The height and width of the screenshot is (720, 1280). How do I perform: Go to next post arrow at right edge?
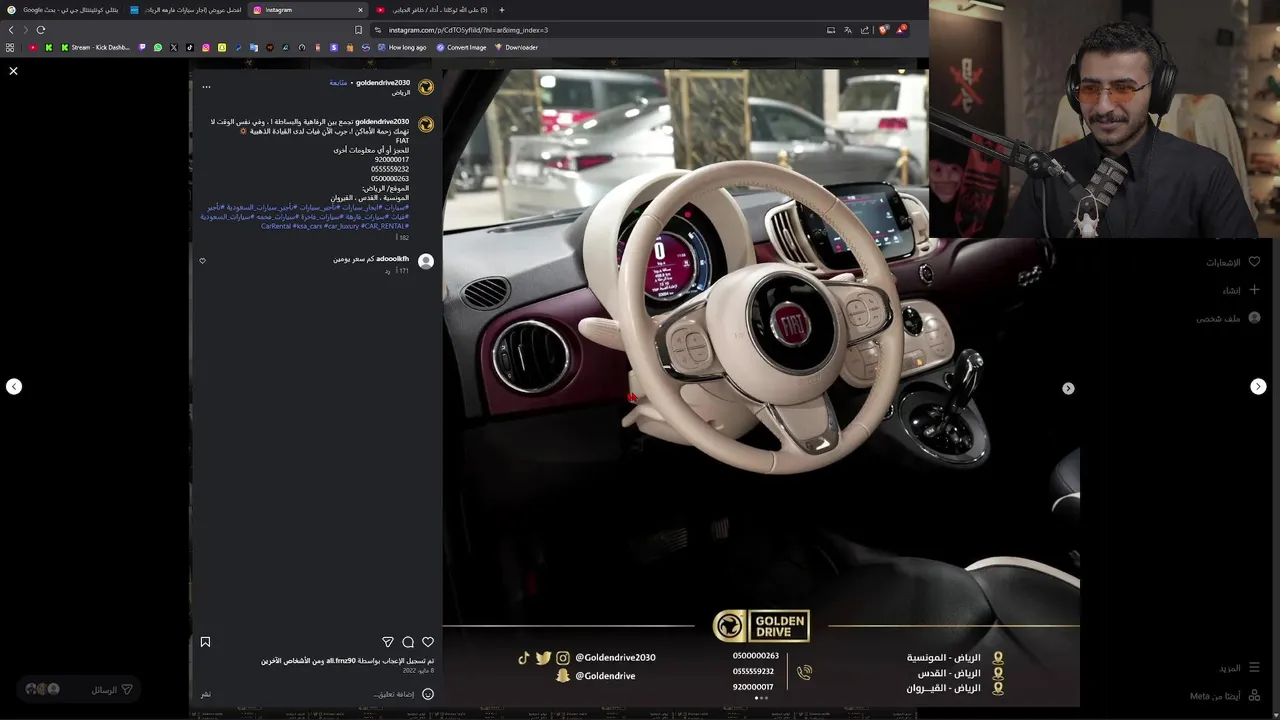pyautogui.click(x=1258, y=387)
